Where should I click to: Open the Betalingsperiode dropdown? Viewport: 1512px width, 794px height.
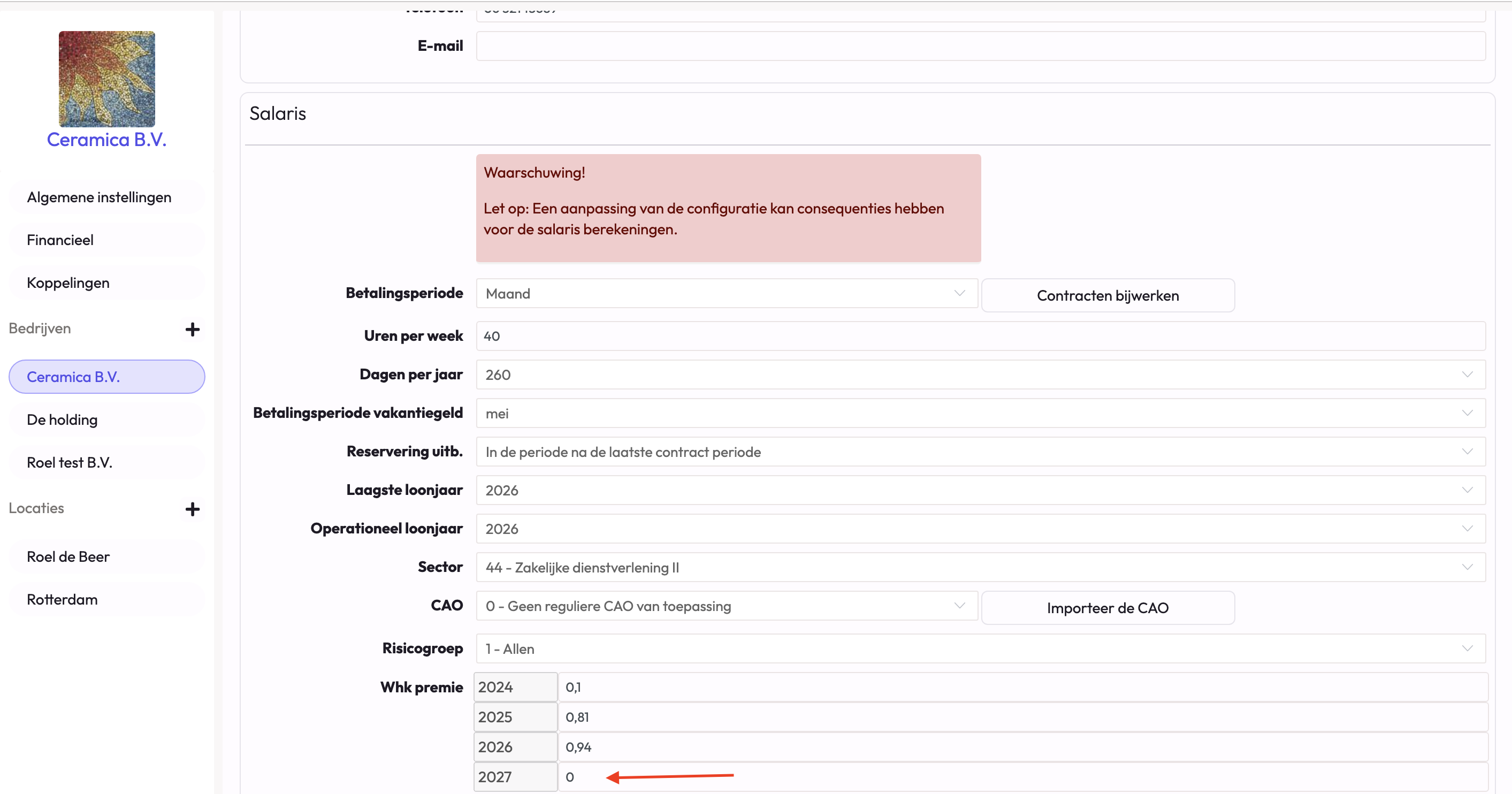(726, 293)
